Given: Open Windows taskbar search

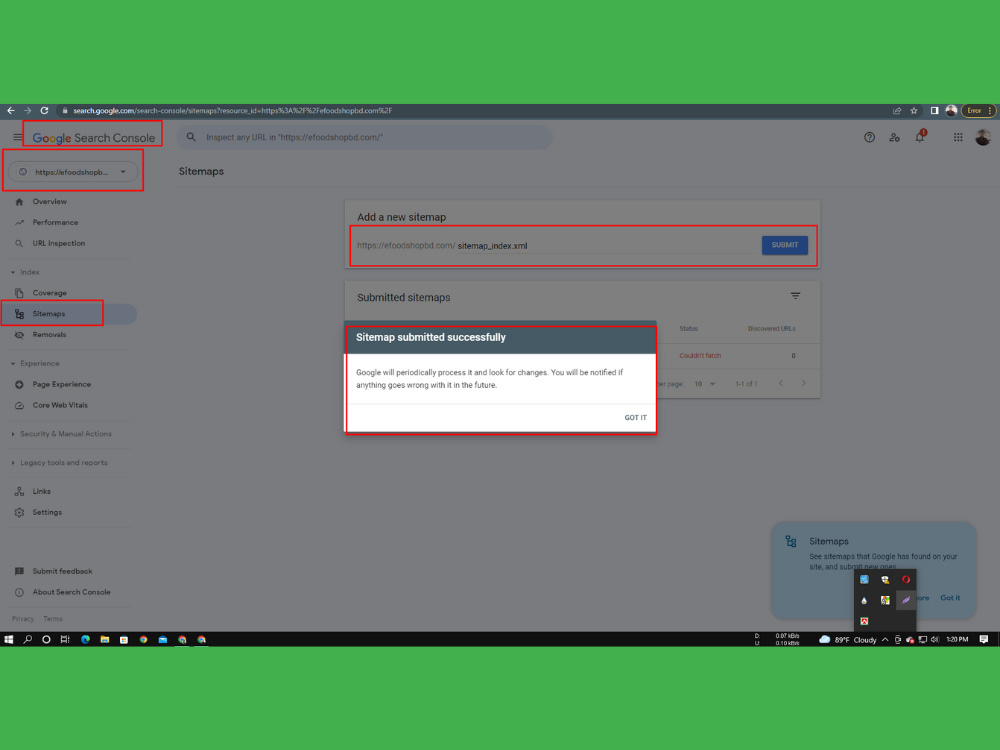Looking at the screenshot, I should (x=27, y=639).
